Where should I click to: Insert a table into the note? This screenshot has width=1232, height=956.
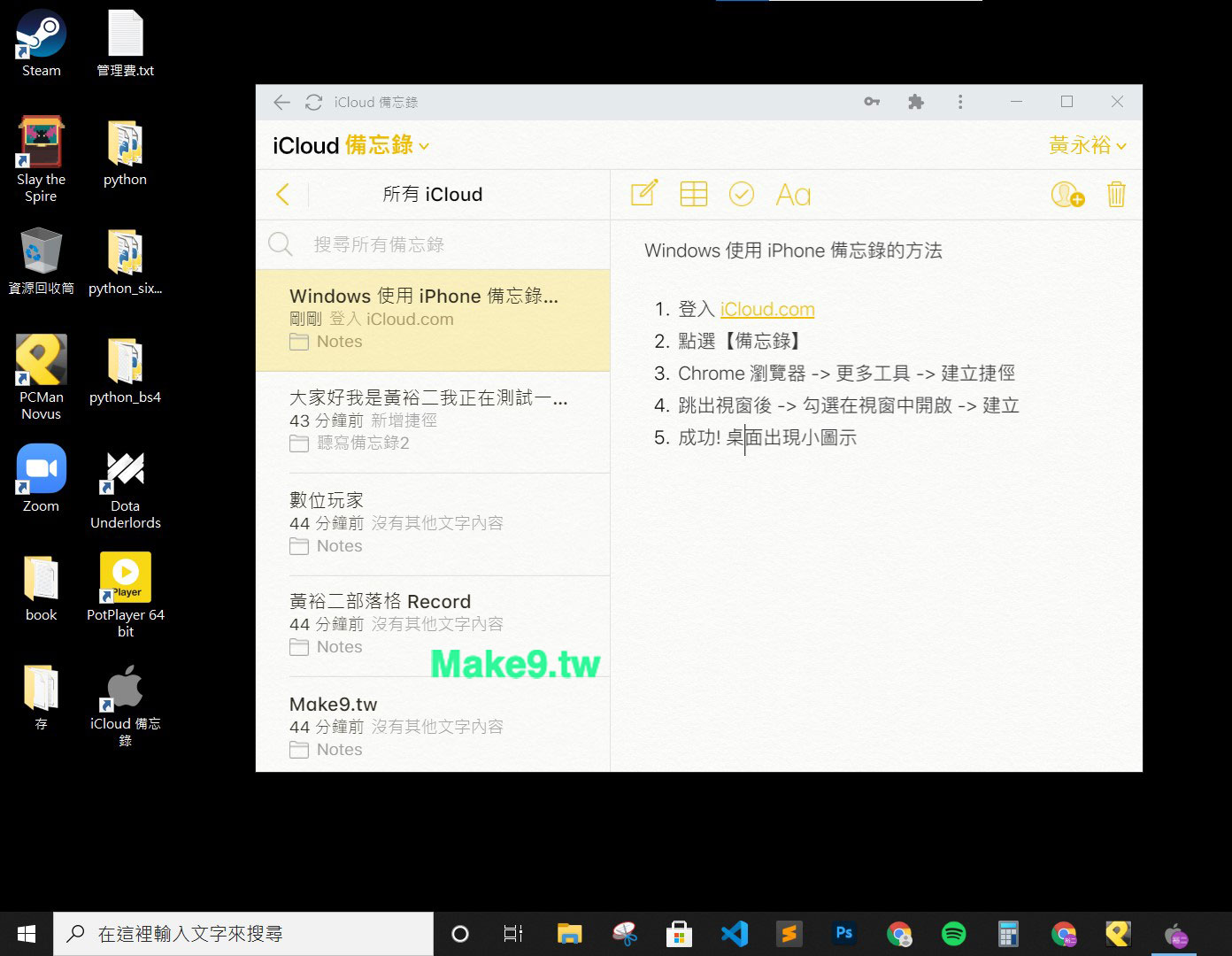point(693,194)
